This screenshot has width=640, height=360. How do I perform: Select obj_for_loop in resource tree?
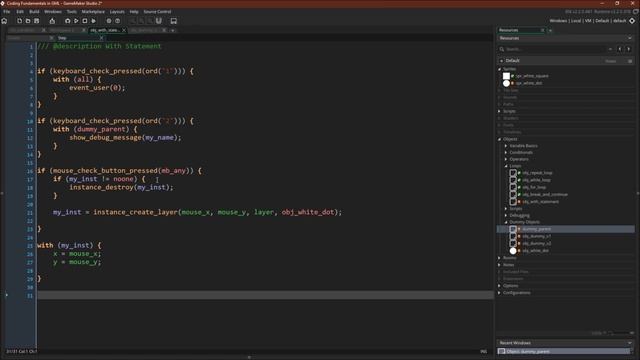coord(534,187)
